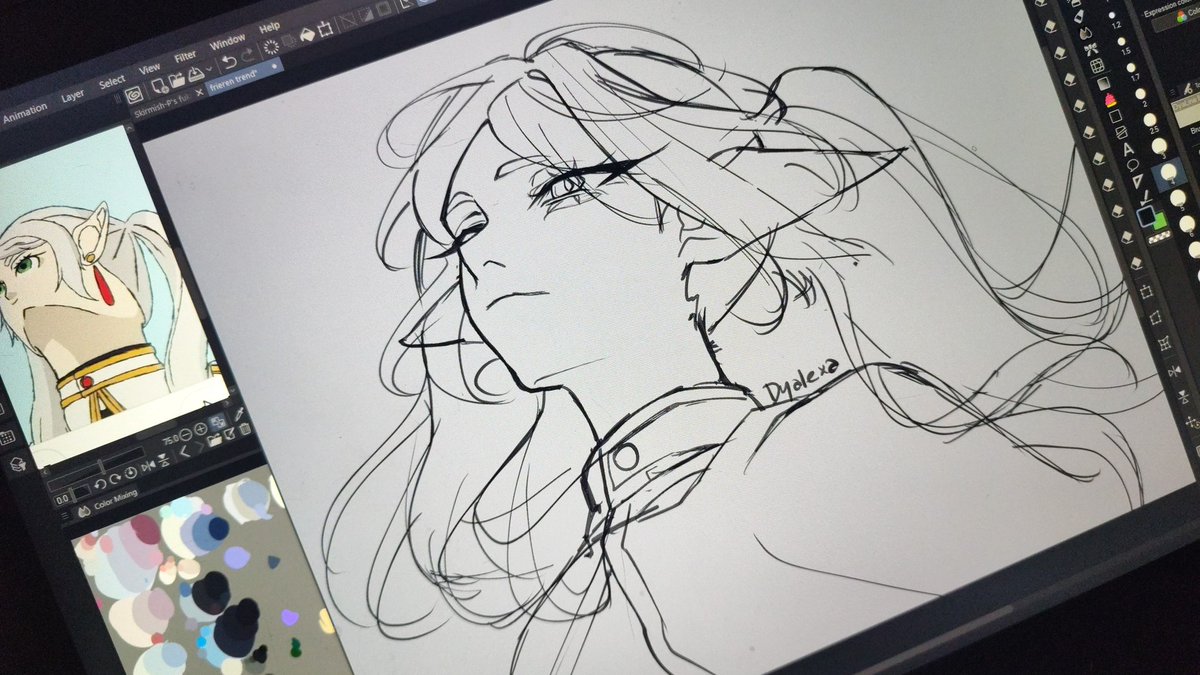
Task: Select the Gradient tool
Action: pos(1104,83)
